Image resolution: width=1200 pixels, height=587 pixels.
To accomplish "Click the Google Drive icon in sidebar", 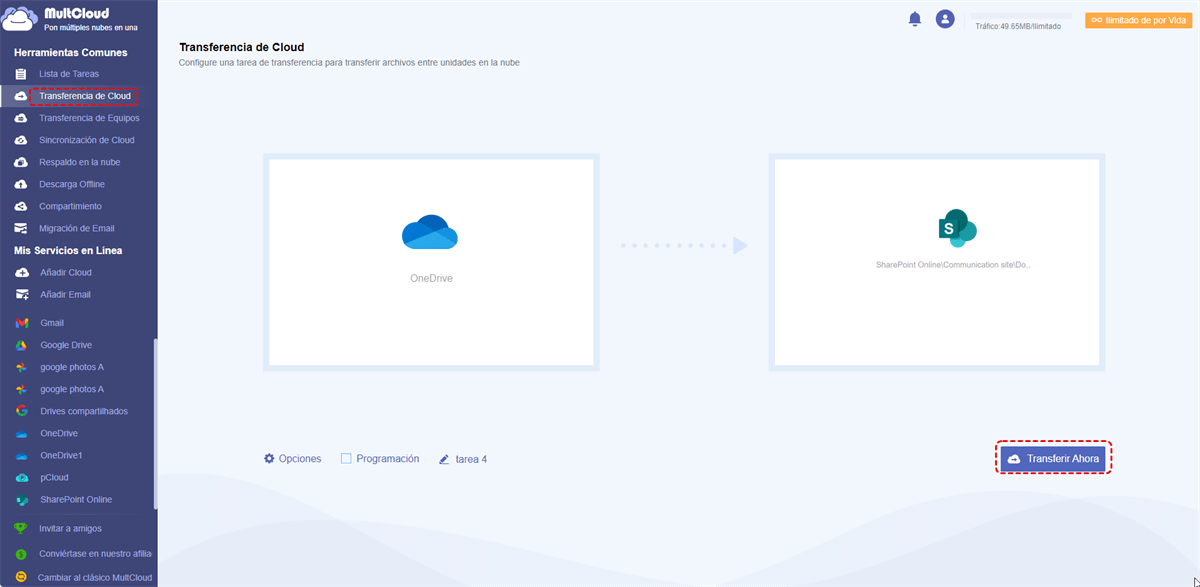I will coord(21,345).
